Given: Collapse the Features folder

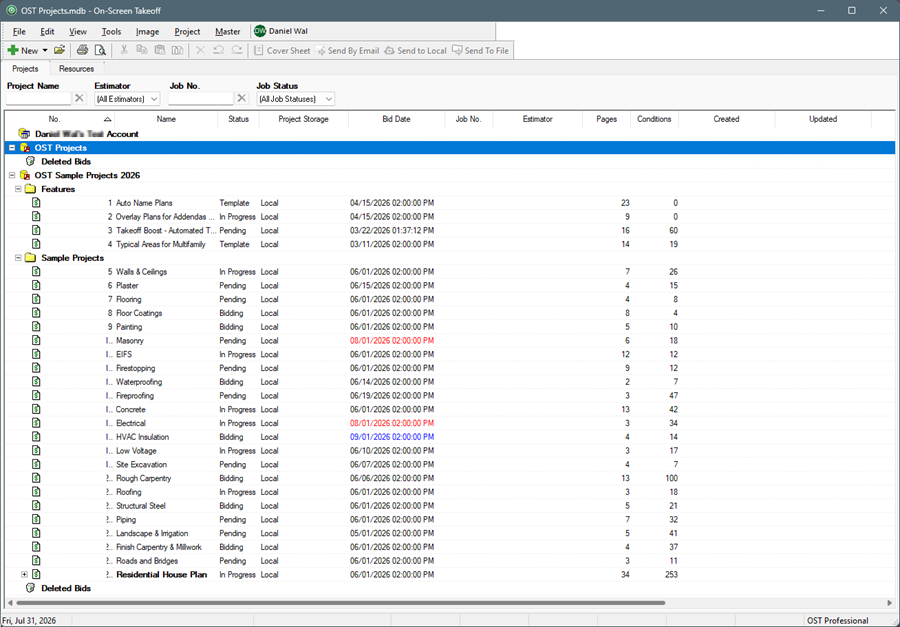Looking at the screenshot, I should [18, 189].
